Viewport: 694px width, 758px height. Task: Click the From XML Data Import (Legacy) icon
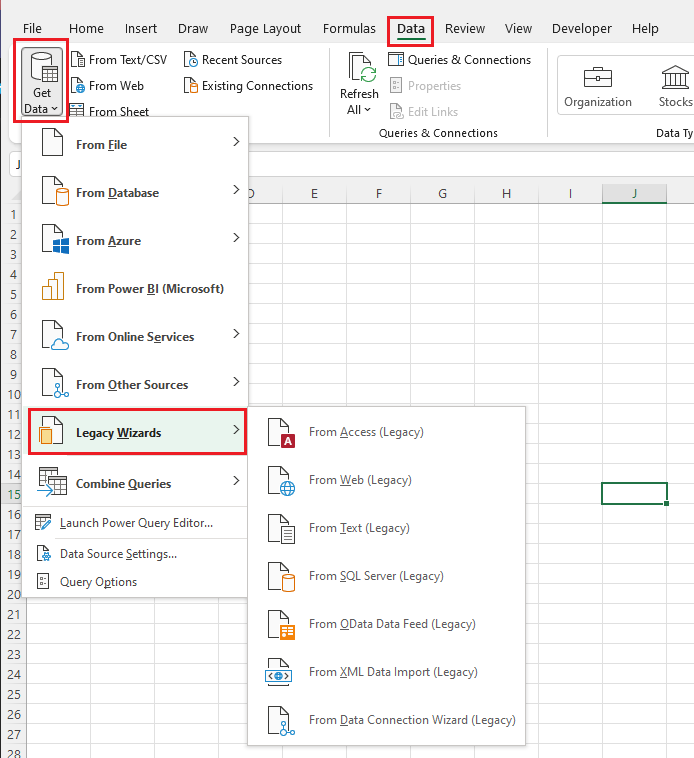point(279,672)
